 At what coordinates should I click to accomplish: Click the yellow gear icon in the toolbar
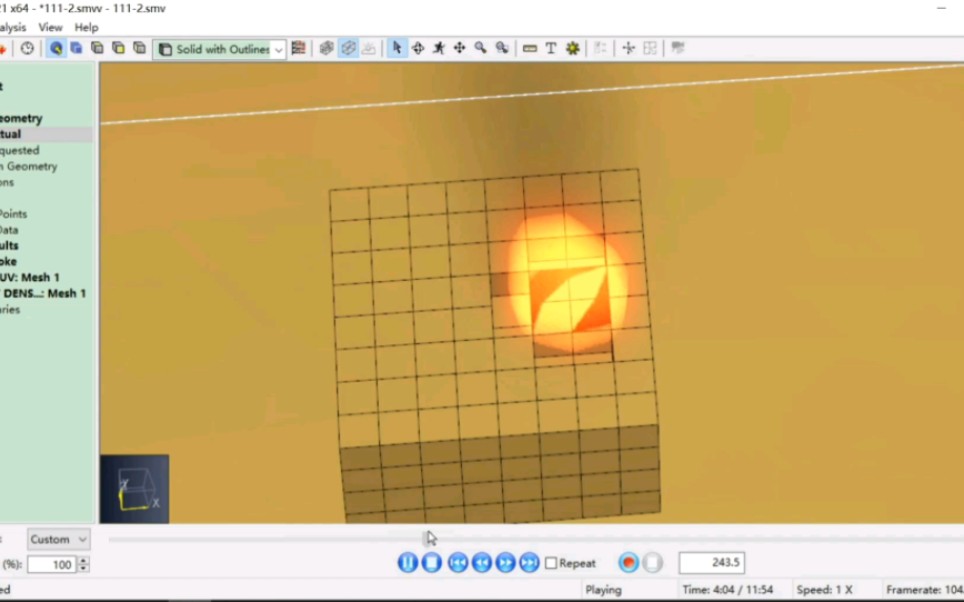(x=572, y=48)
